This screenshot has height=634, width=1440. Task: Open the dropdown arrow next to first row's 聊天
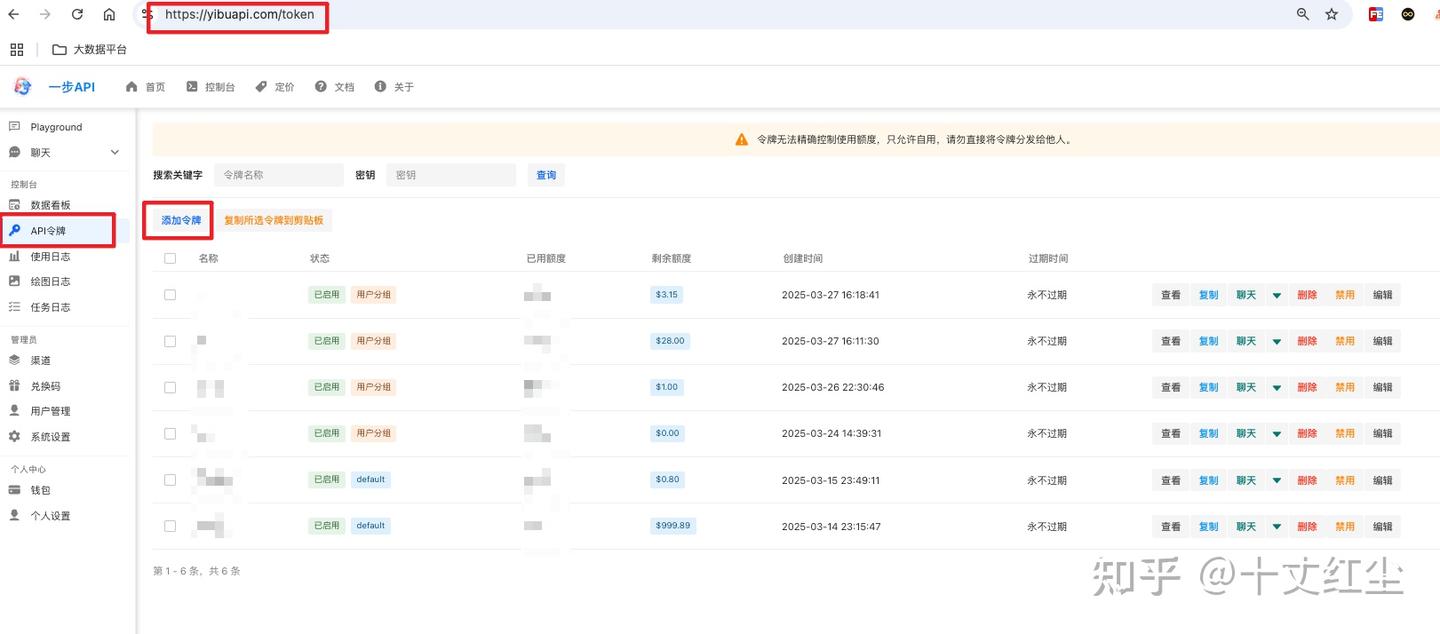pos(1276,294)
